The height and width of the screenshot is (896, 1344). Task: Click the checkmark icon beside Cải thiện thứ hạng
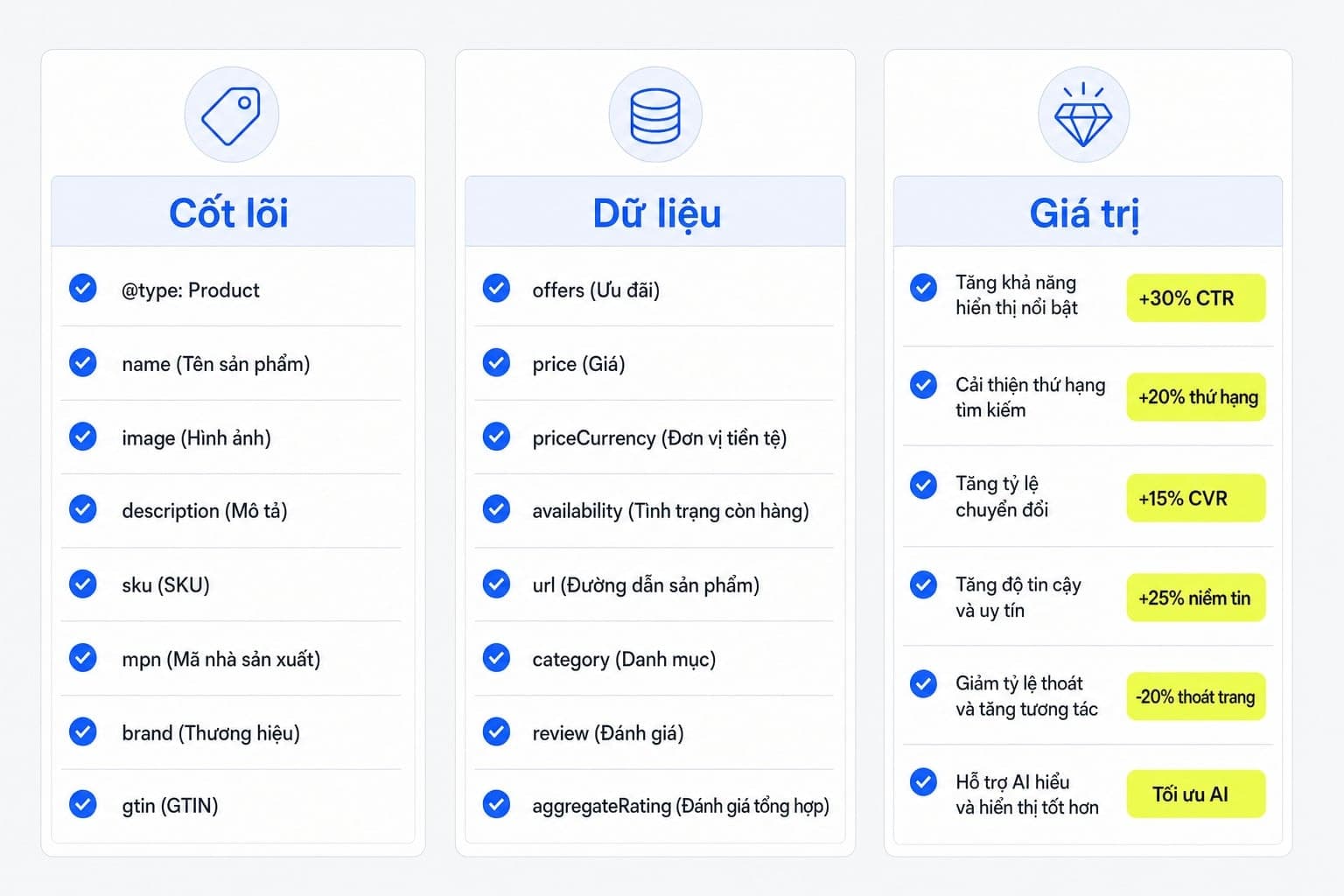pyautogui.click(x=923, y=385)
